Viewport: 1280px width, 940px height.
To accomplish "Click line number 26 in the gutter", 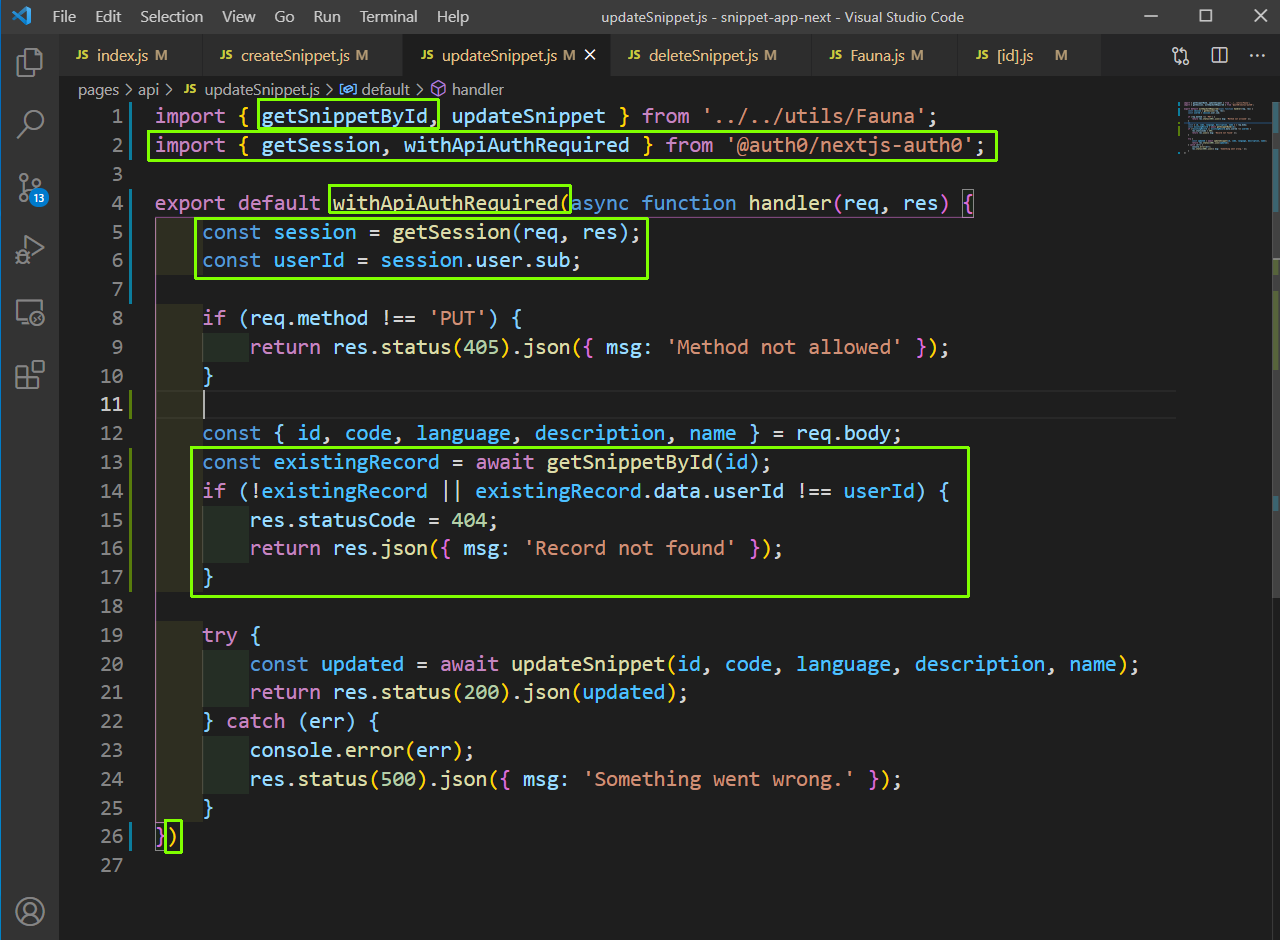I will (x=111, y=836).
